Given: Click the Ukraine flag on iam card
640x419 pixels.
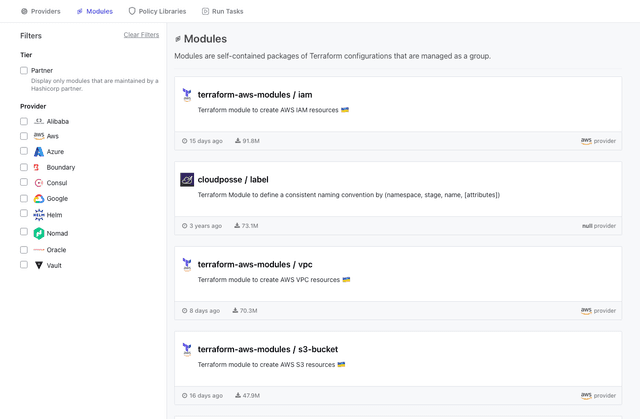Looking at the screenshot, I should click(x=345, y=110).
